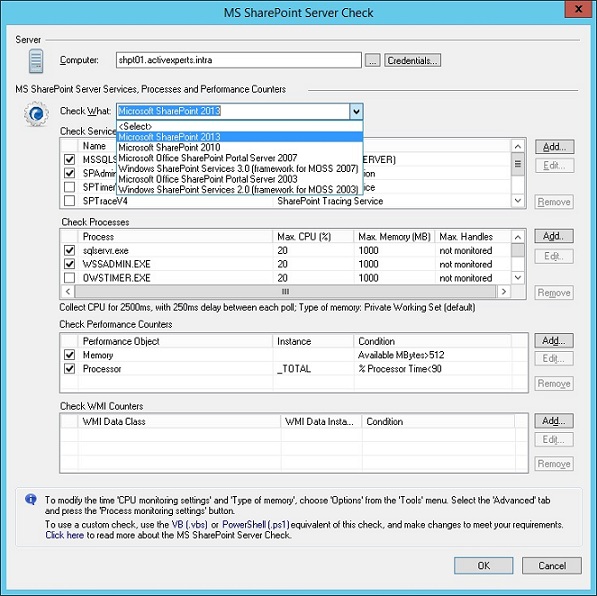The image size is (597, 596).
Task: Cancel the dialog
Action: coord(552,566)
